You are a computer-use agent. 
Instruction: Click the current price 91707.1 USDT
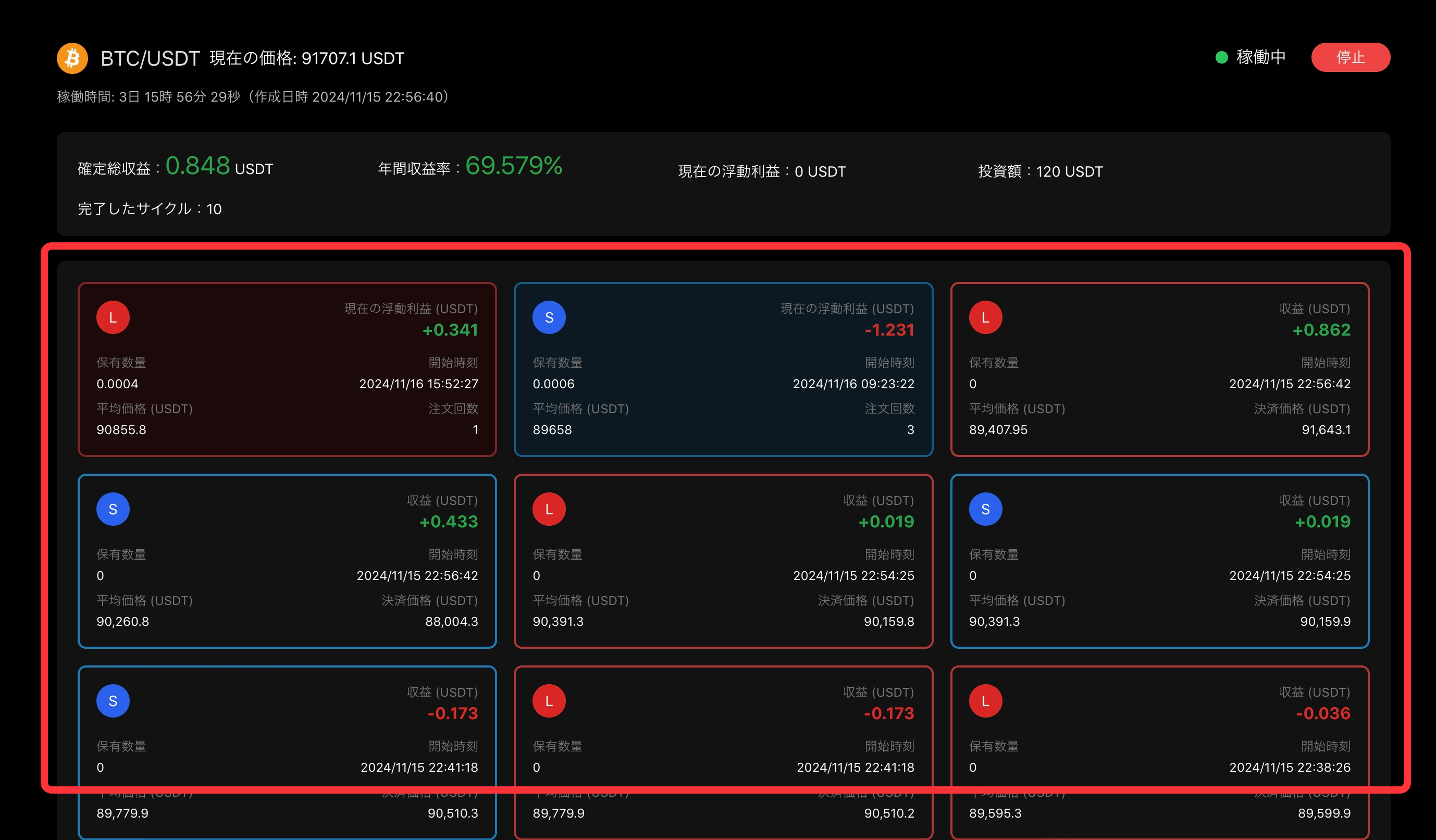click(x=353, y=58)
